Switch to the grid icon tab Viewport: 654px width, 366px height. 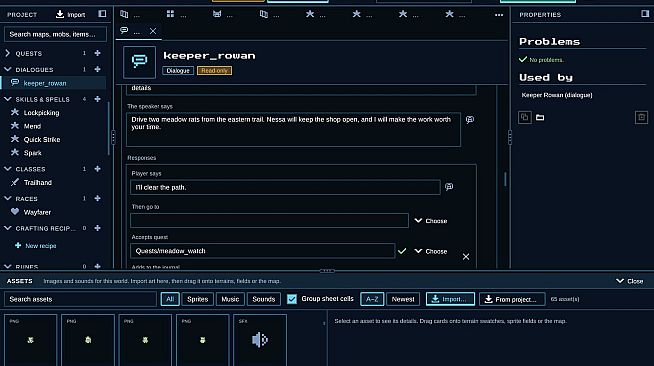coord(176,14)
